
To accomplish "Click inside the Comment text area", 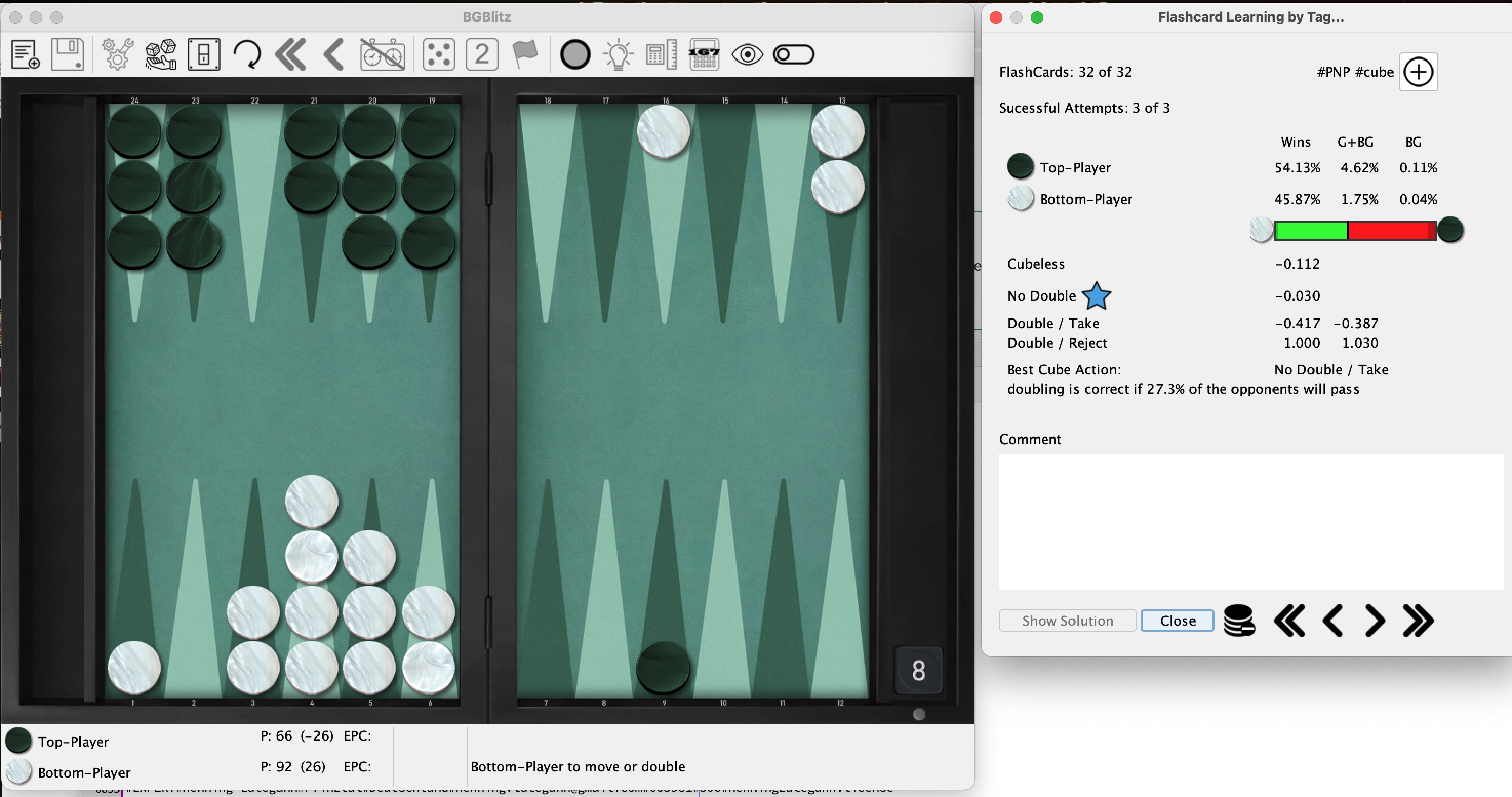I will tap(1250, 521).
